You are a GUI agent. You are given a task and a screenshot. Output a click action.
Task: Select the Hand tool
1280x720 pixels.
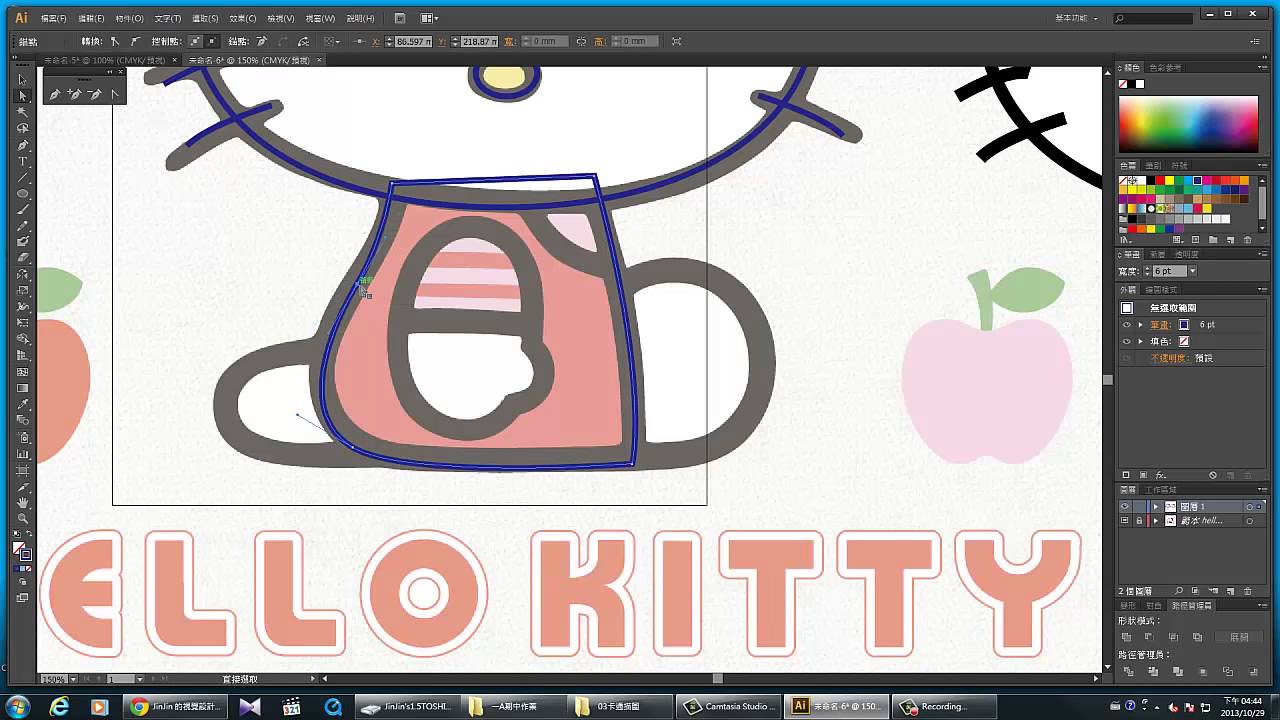pos(23,502)
